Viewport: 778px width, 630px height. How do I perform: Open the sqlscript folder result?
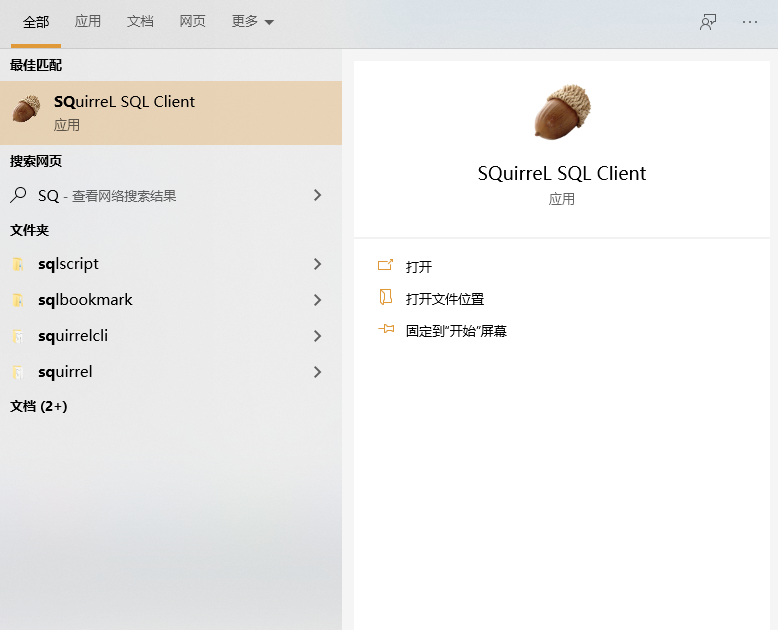(171, 264)
